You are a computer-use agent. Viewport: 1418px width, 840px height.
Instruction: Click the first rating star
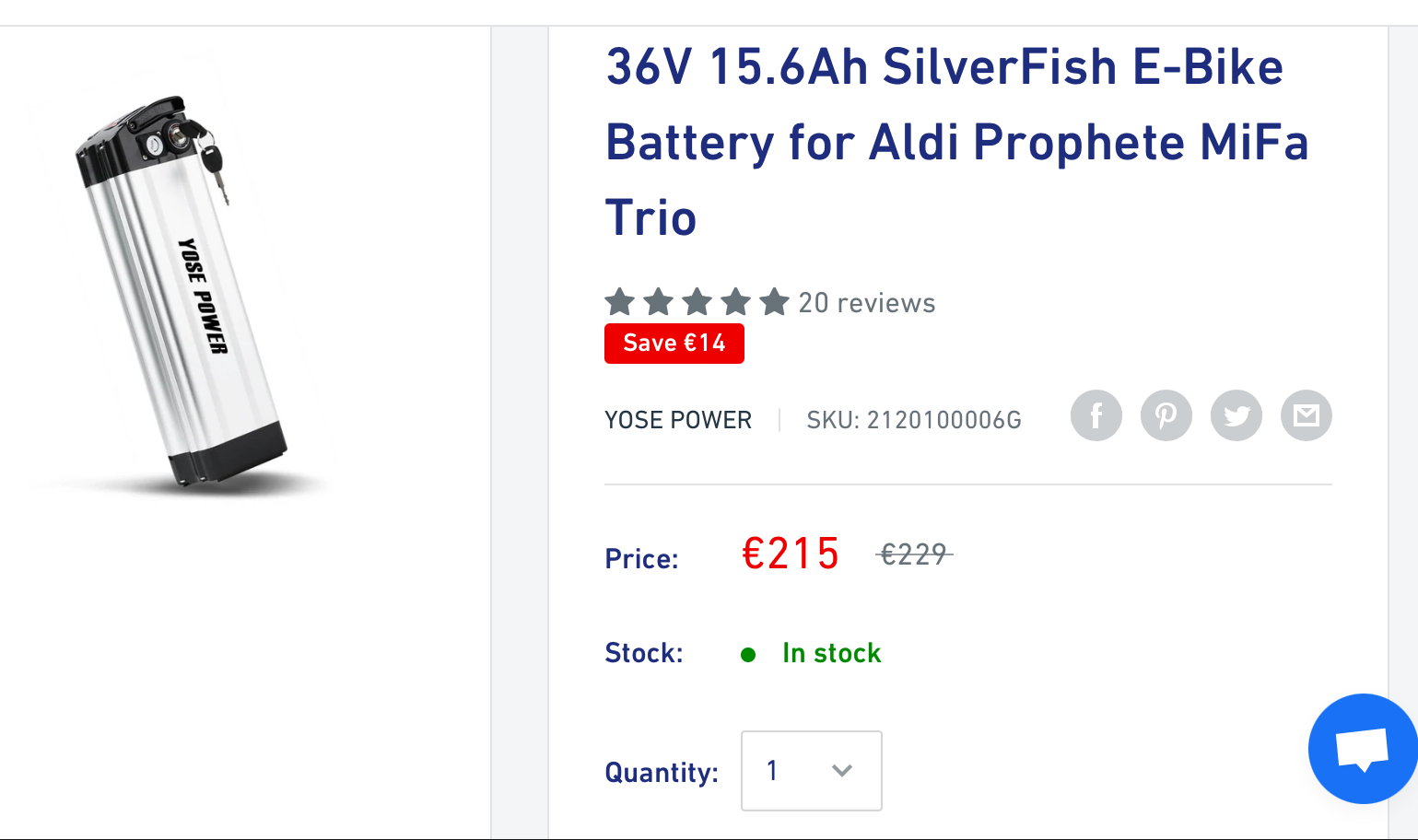pos(620,302)
